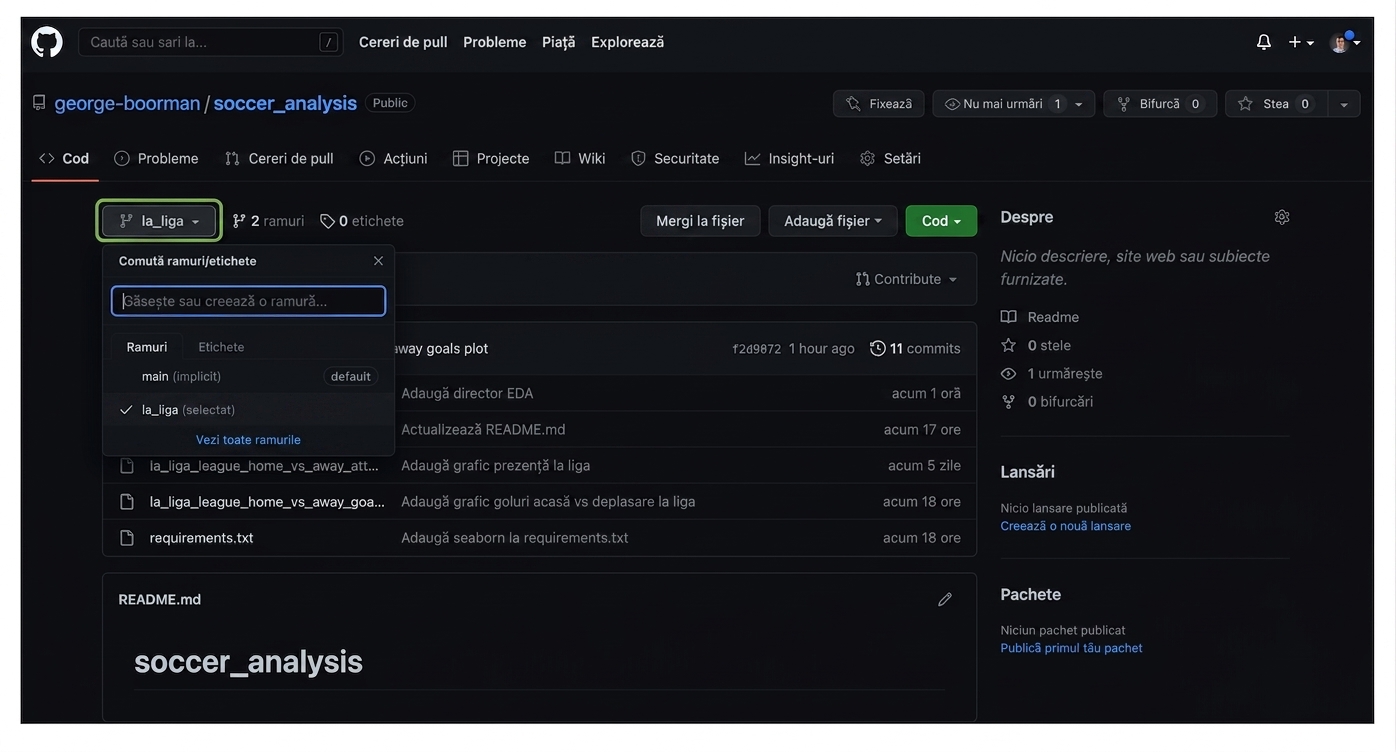Expand the watch options dropdown arrow

(1080, 104)
